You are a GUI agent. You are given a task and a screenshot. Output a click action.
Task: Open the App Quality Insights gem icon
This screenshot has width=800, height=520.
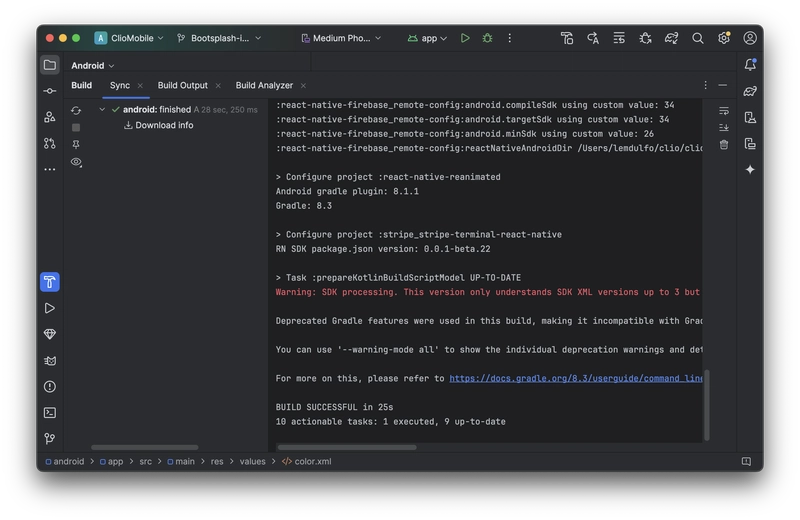click(x=49, y=334)
